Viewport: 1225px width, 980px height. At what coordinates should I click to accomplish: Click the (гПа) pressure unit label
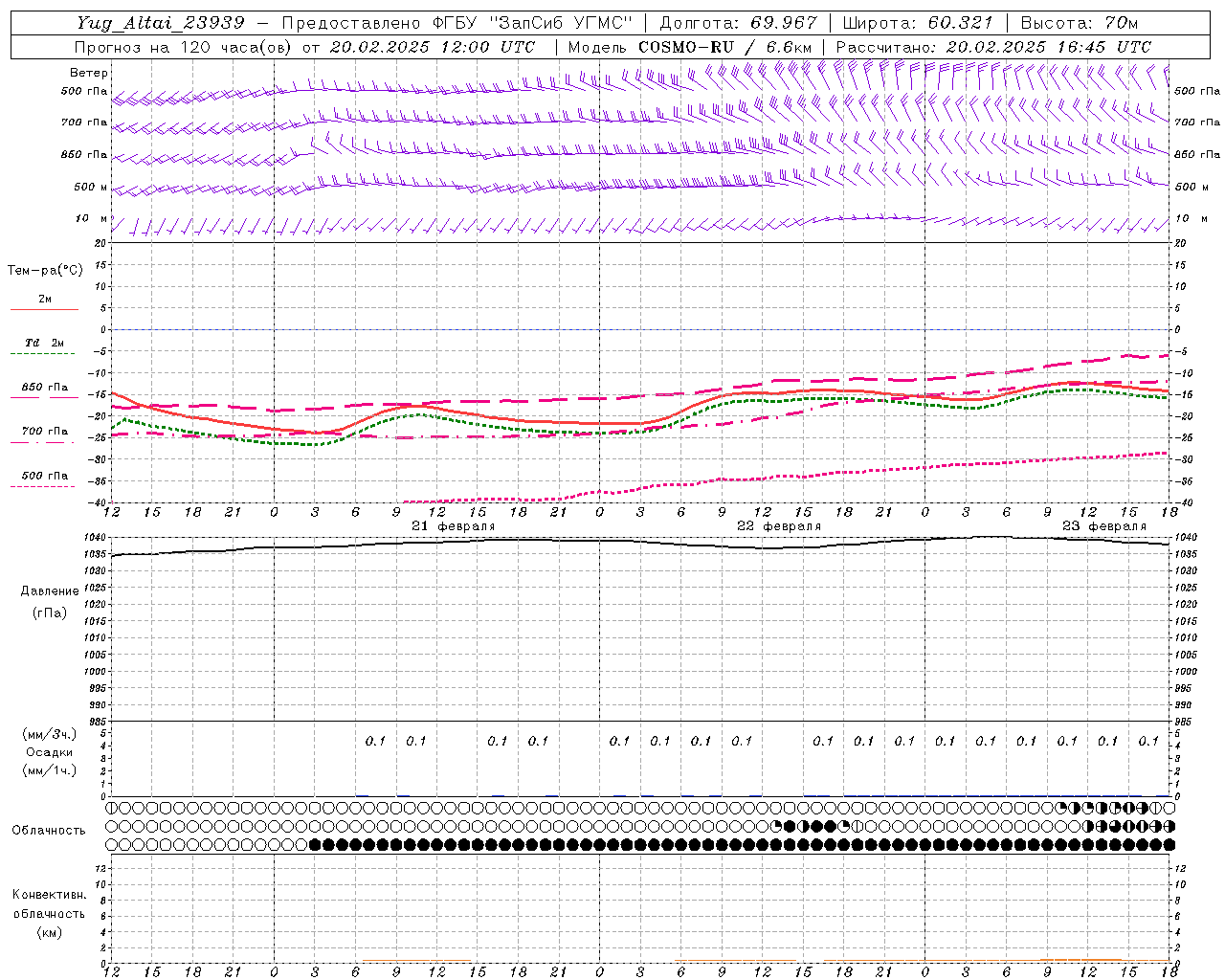[x=50, y=612]
